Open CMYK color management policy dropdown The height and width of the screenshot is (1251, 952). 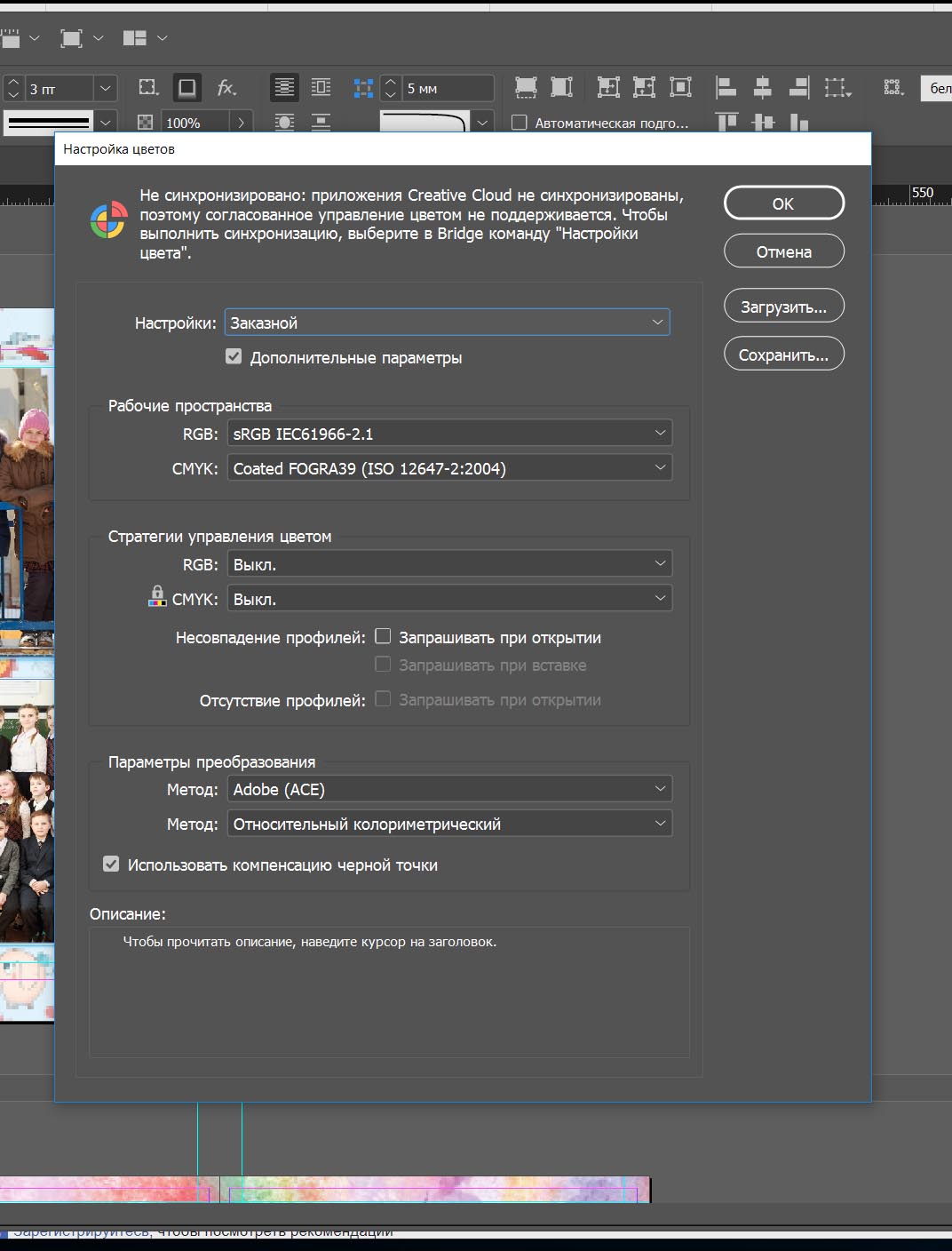(449, 599)
